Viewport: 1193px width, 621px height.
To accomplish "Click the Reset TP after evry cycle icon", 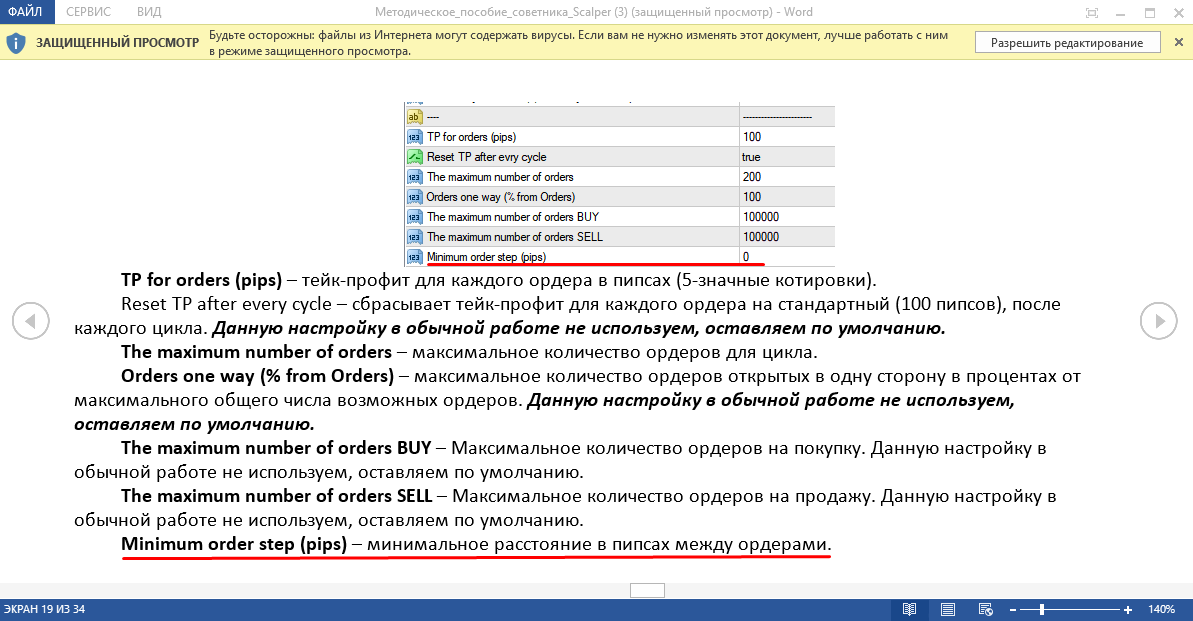I will 414,157.
